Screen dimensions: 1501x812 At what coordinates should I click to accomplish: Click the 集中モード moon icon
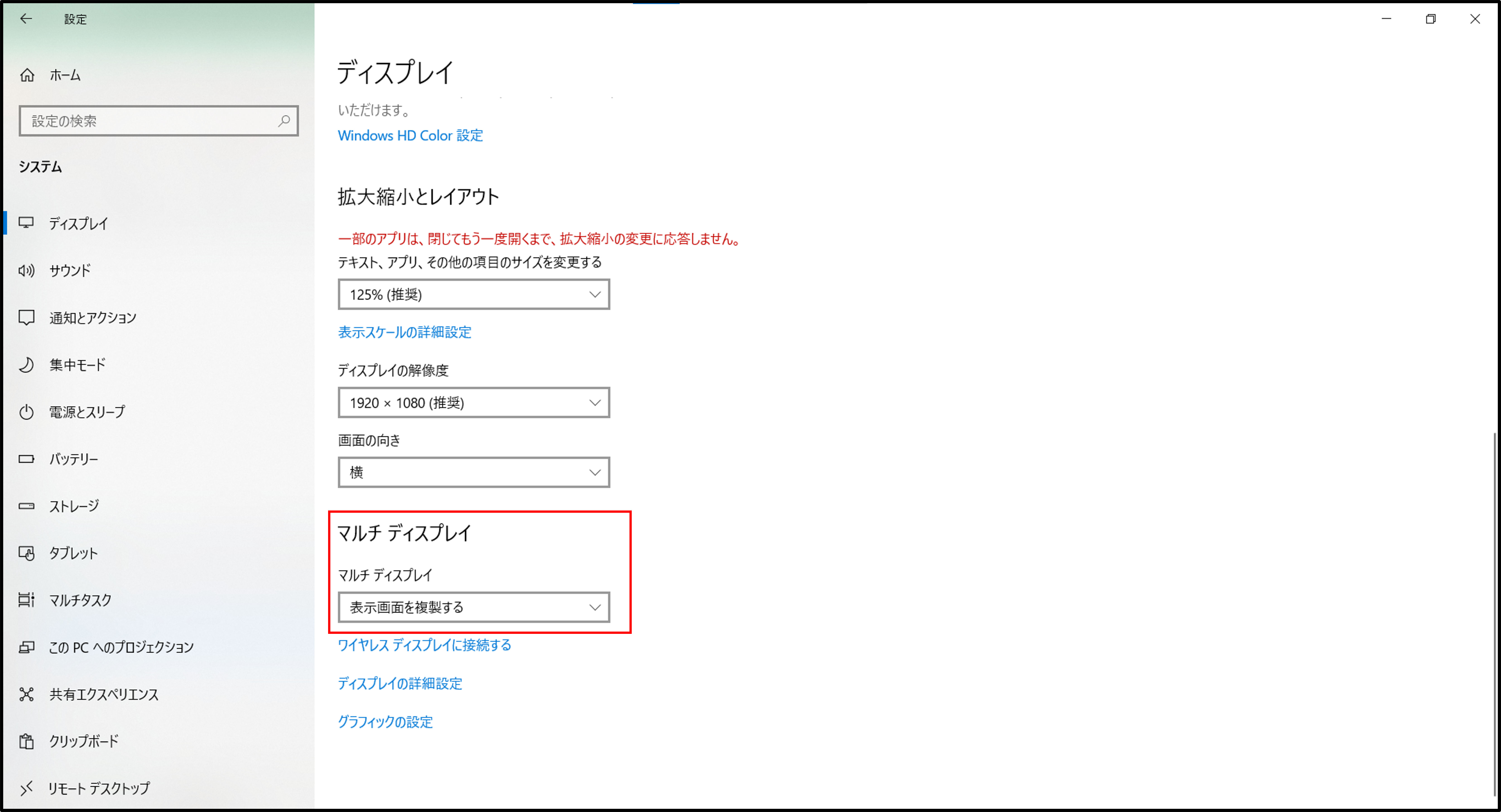(x=26, y=365)
